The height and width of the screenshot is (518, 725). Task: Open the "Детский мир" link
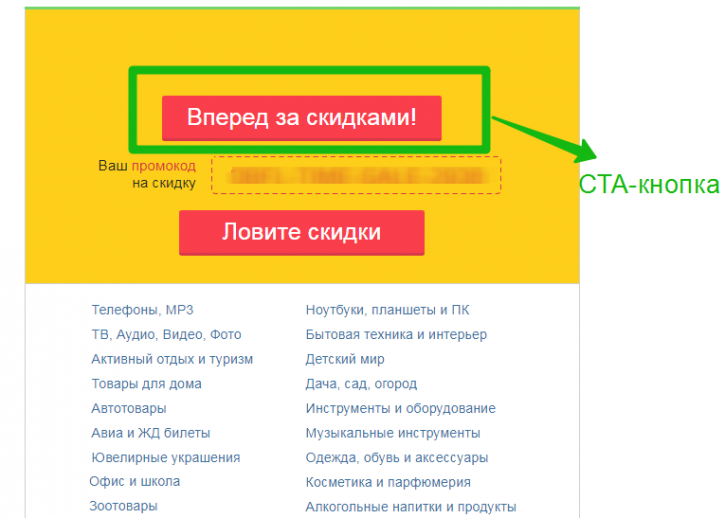345,359
